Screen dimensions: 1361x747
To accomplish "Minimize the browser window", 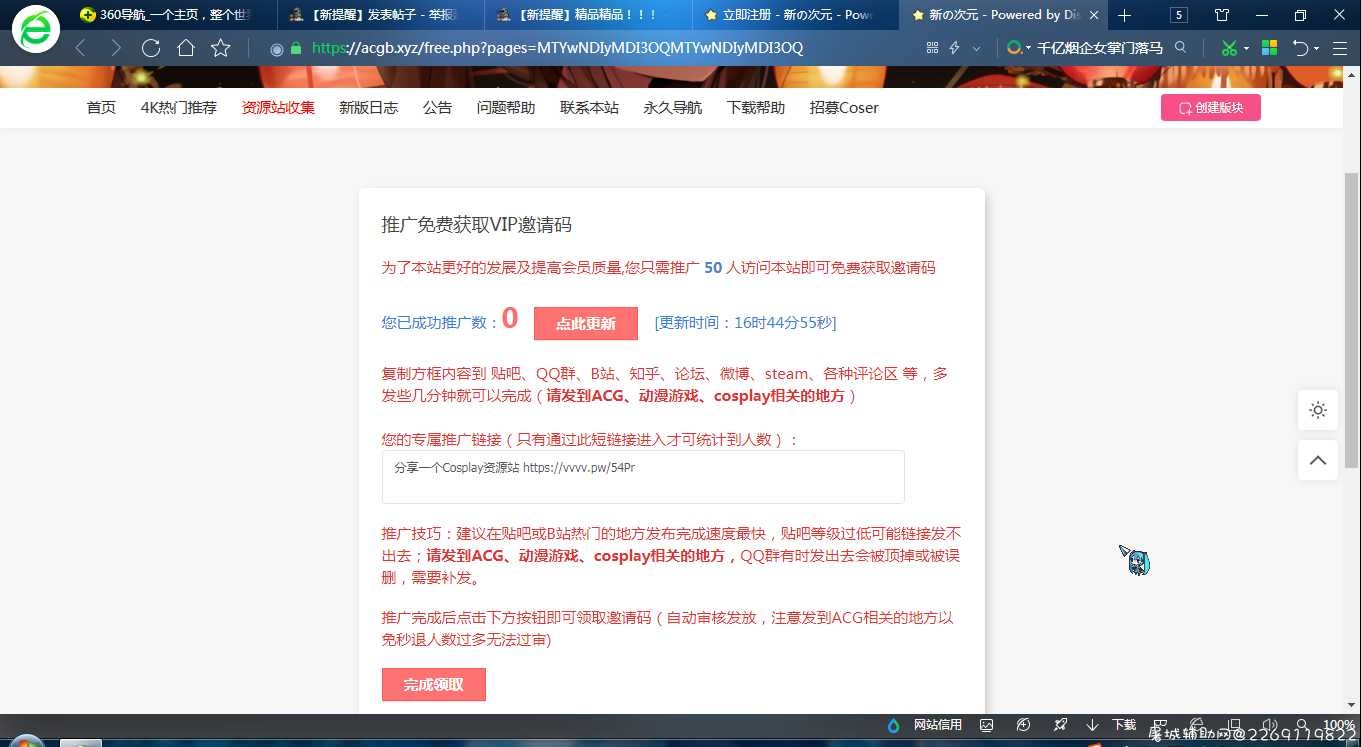I will pyautogui.click(x=1262, y=15).
